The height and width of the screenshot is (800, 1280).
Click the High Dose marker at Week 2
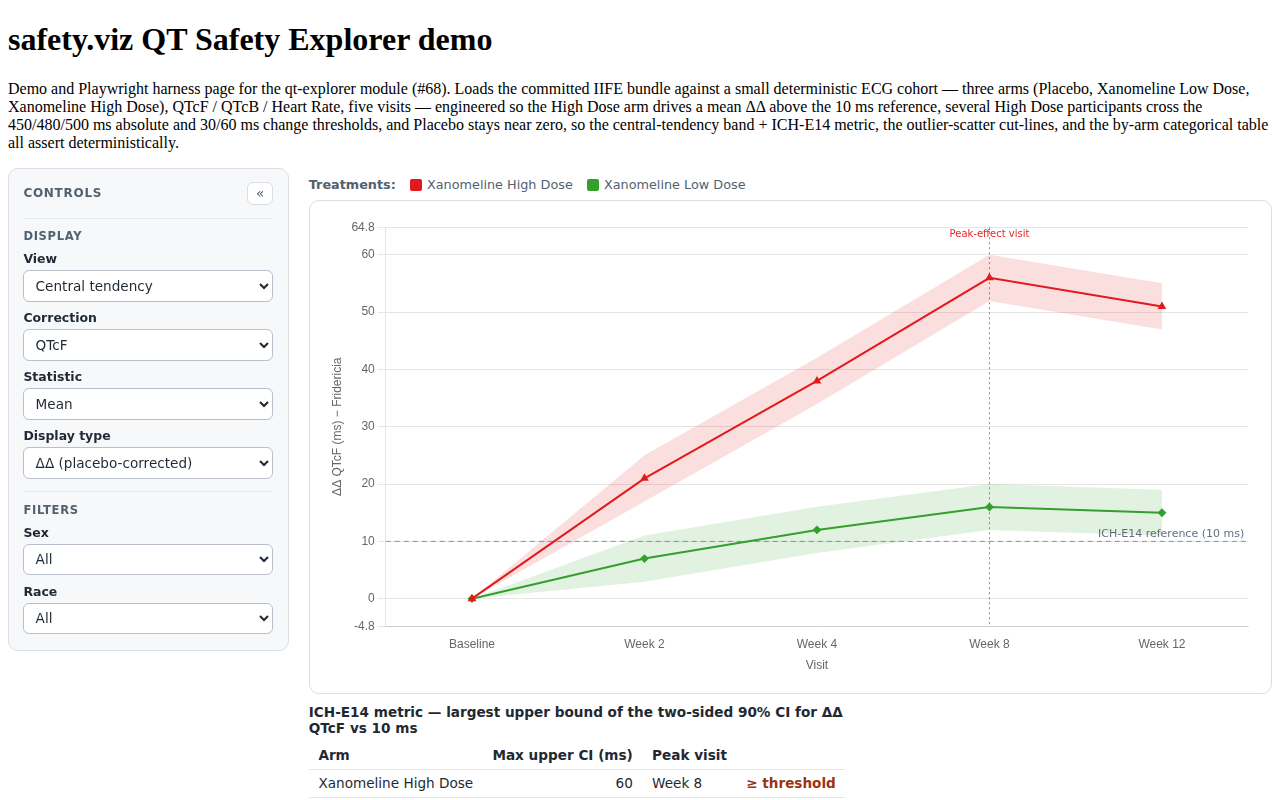click(x=644, y=478)
